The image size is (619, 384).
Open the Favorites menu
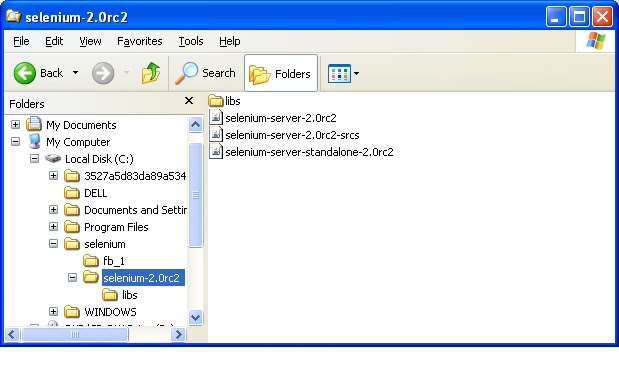tap(140, 41)
